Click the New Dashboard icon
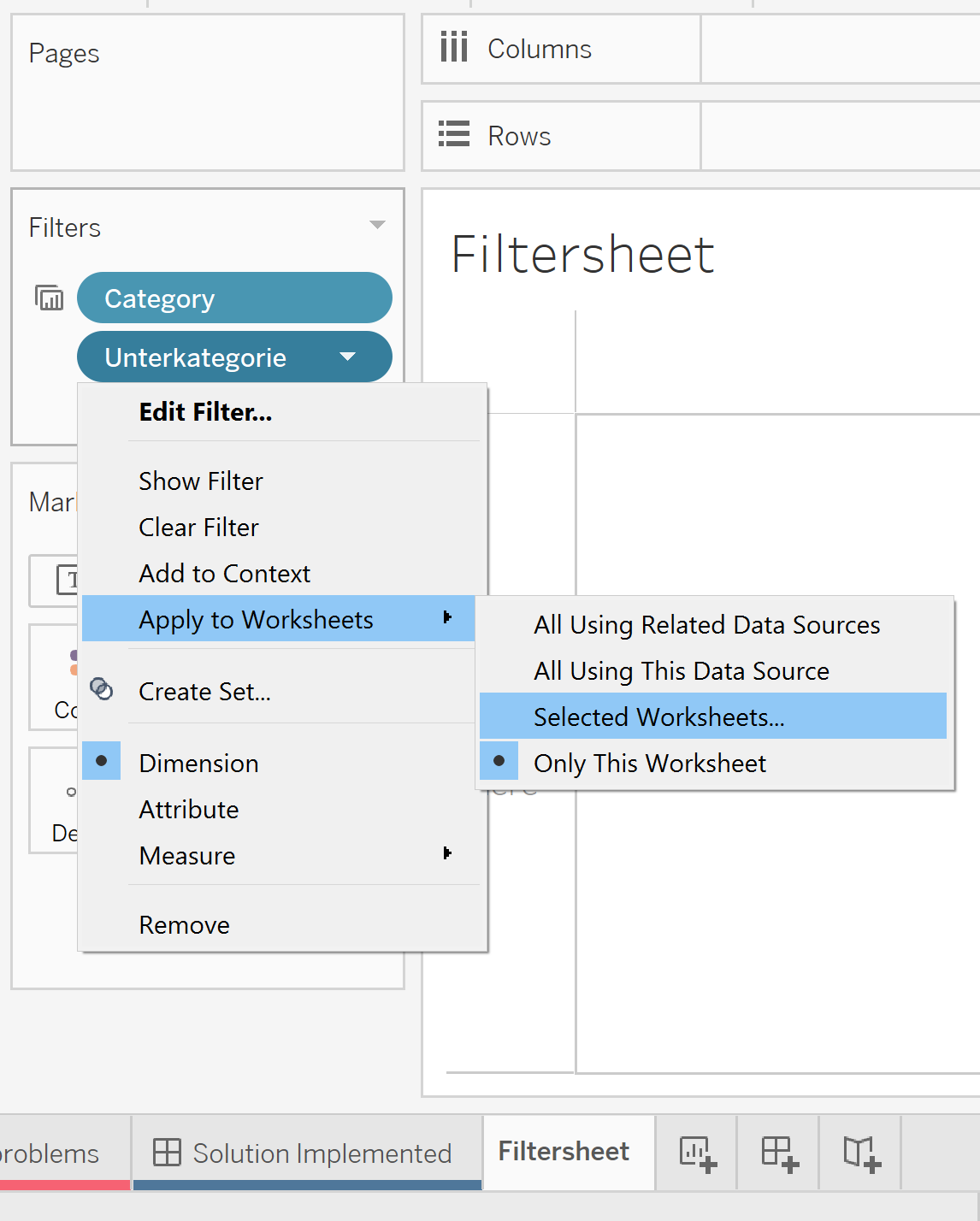The width and height of the screenshot is (980, 1221). tap(776, 1153)
